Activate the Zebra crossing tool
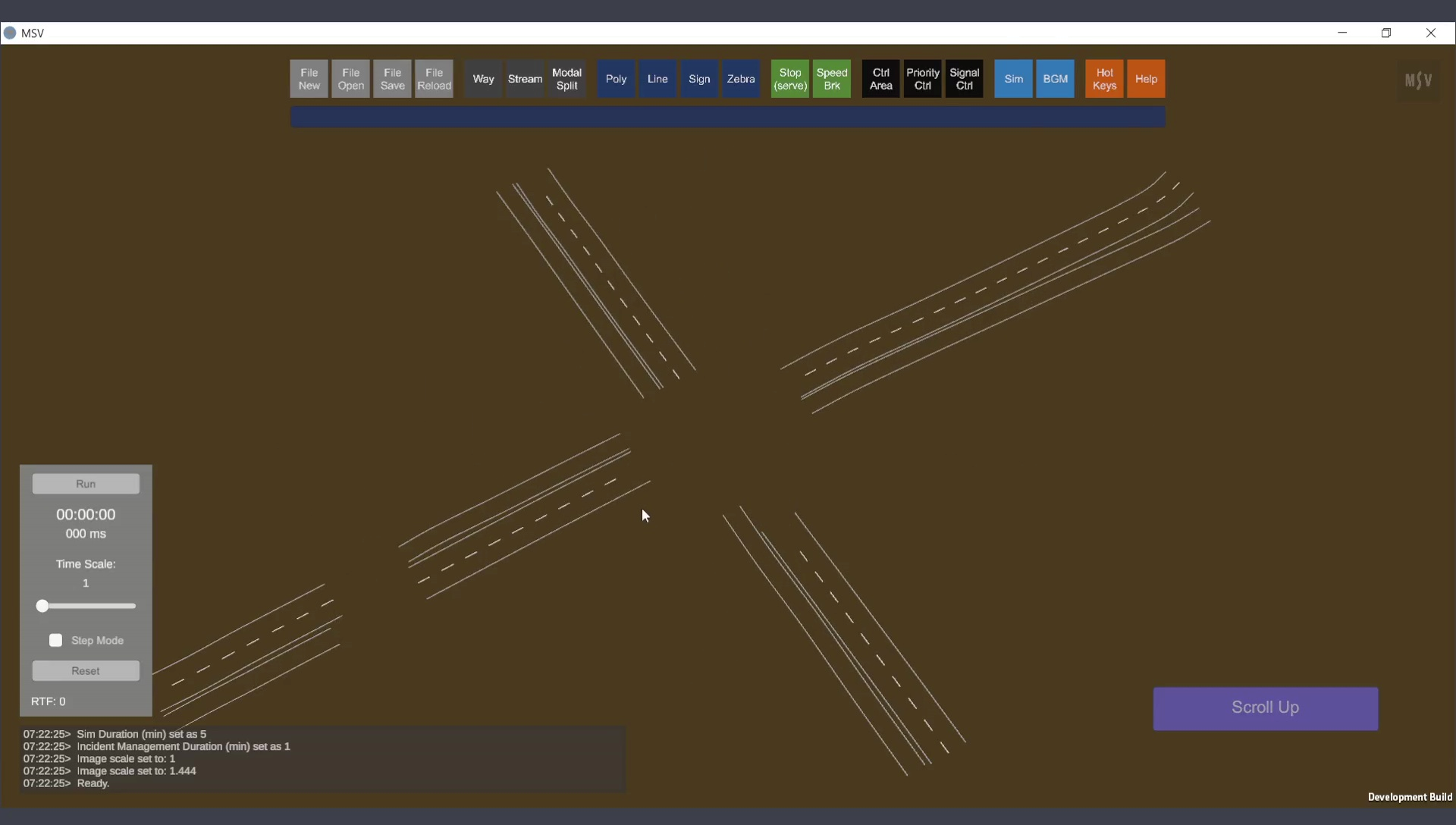 point(741,79)
